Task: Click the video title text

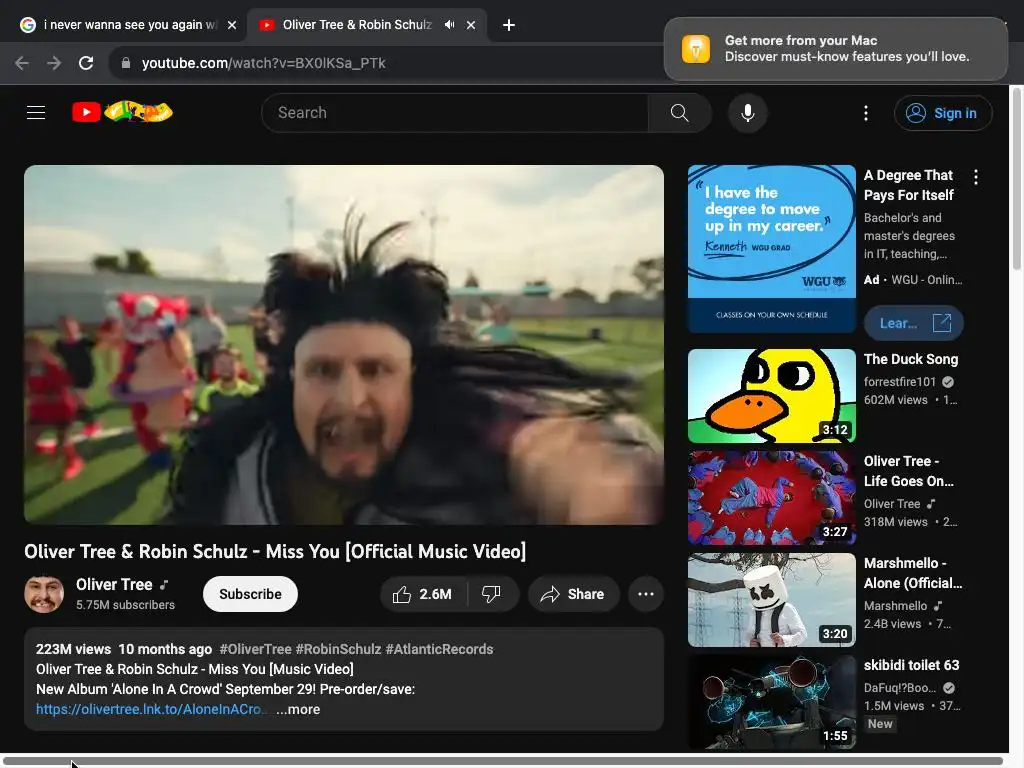Action: pyautogui.click(x=275, y=552)
